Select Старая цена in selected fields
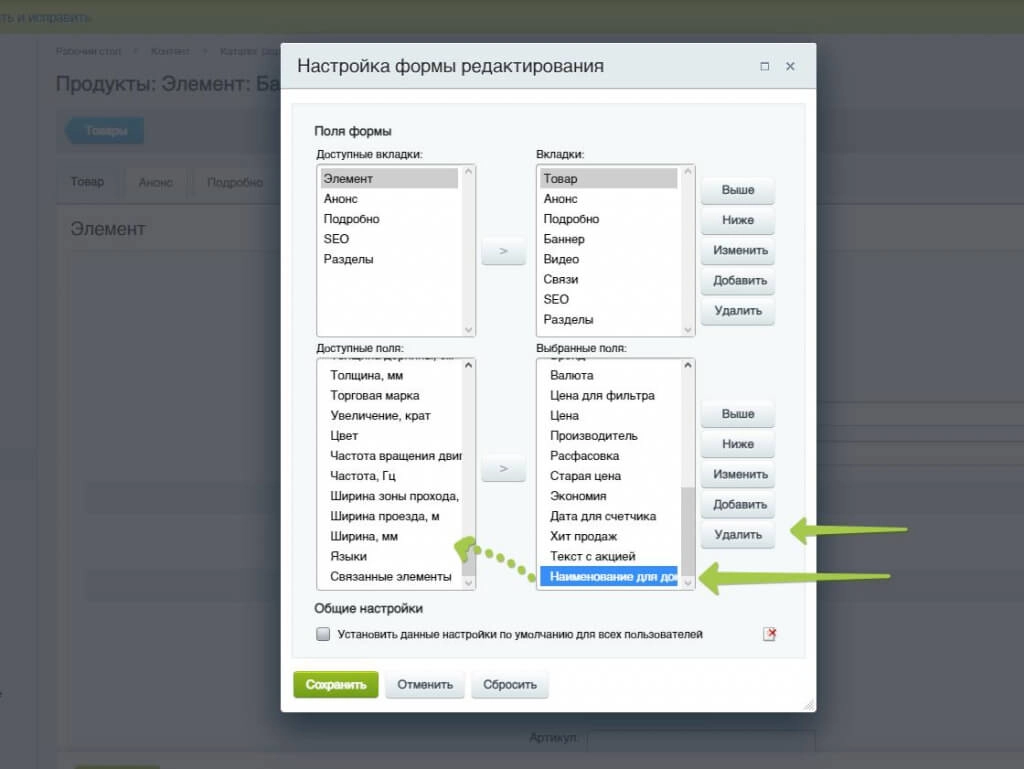Viewport: 1024px width, 769px height. point(609,476)
